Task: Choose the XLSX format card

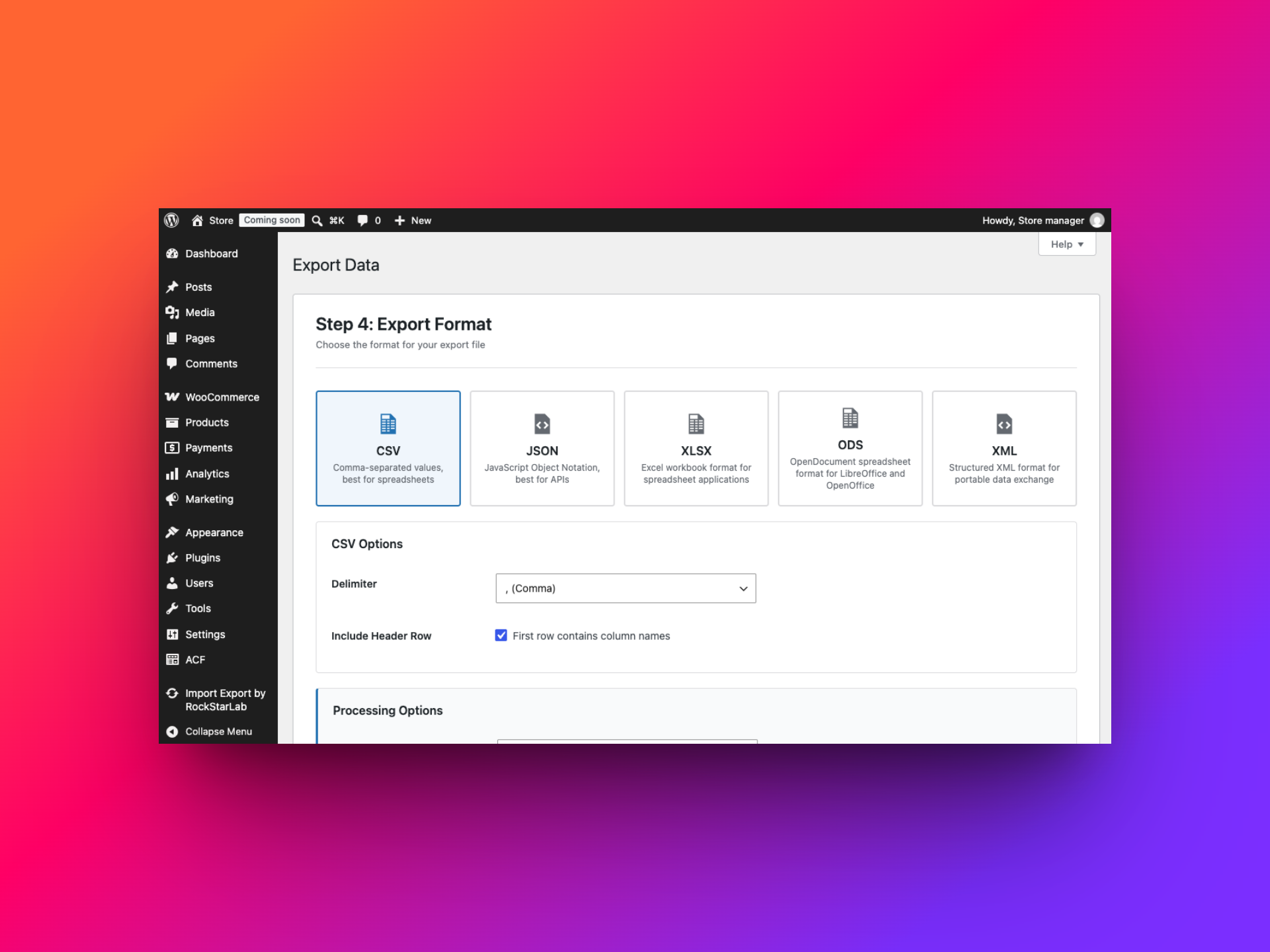Action: tap(696, 448)
